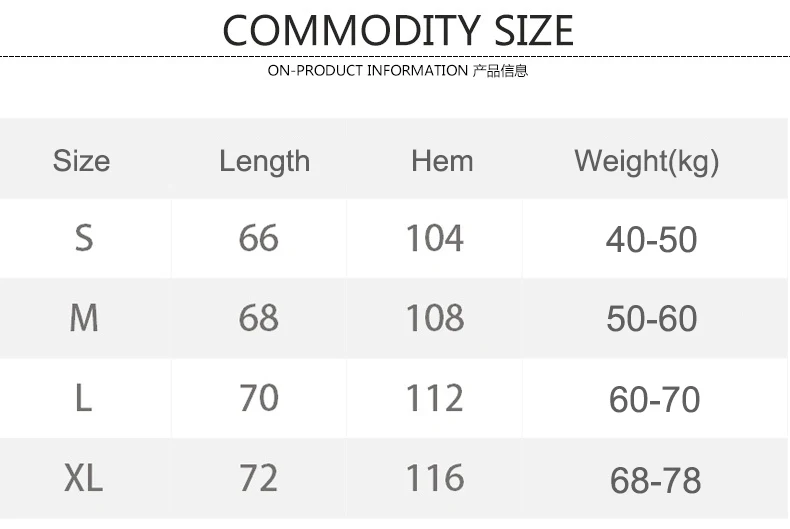This screenshot has width=790, height=529.
Task: Select the Weight(kg) column header
Action: pyautogui.click(x=646, y=162)
